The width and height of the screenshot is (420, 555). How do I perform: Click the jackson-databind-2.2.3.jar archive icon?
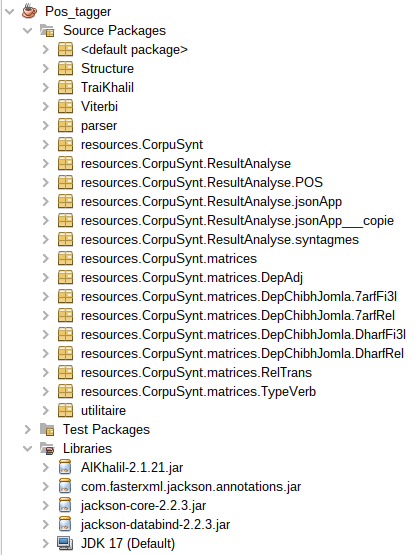coord(65,524)
